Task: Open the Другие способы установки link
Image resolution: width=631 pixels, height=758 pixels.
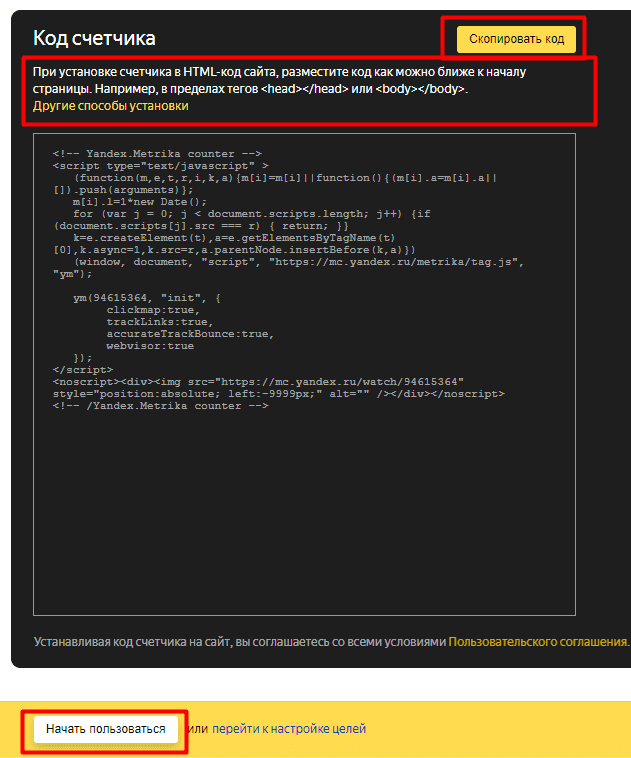Action: click(x=110, y=105)
